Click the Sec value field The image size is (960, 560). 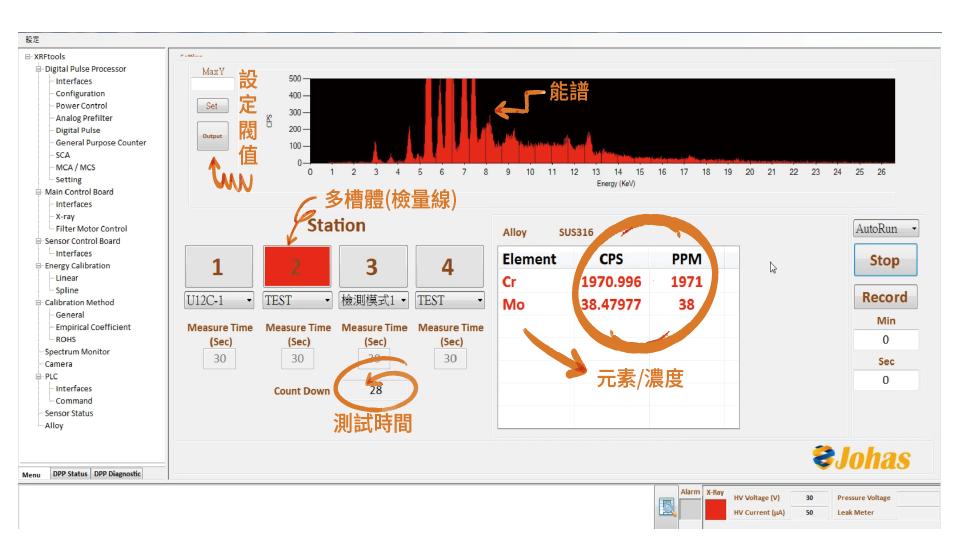(x=885, y=380)
